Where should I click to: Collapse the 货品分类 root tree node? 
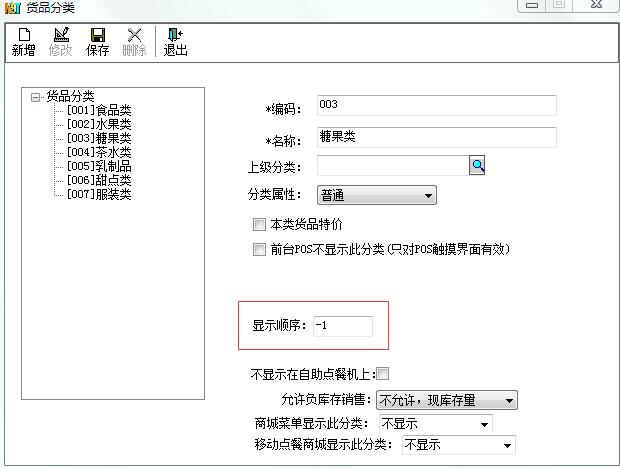[x=35, y=97]
